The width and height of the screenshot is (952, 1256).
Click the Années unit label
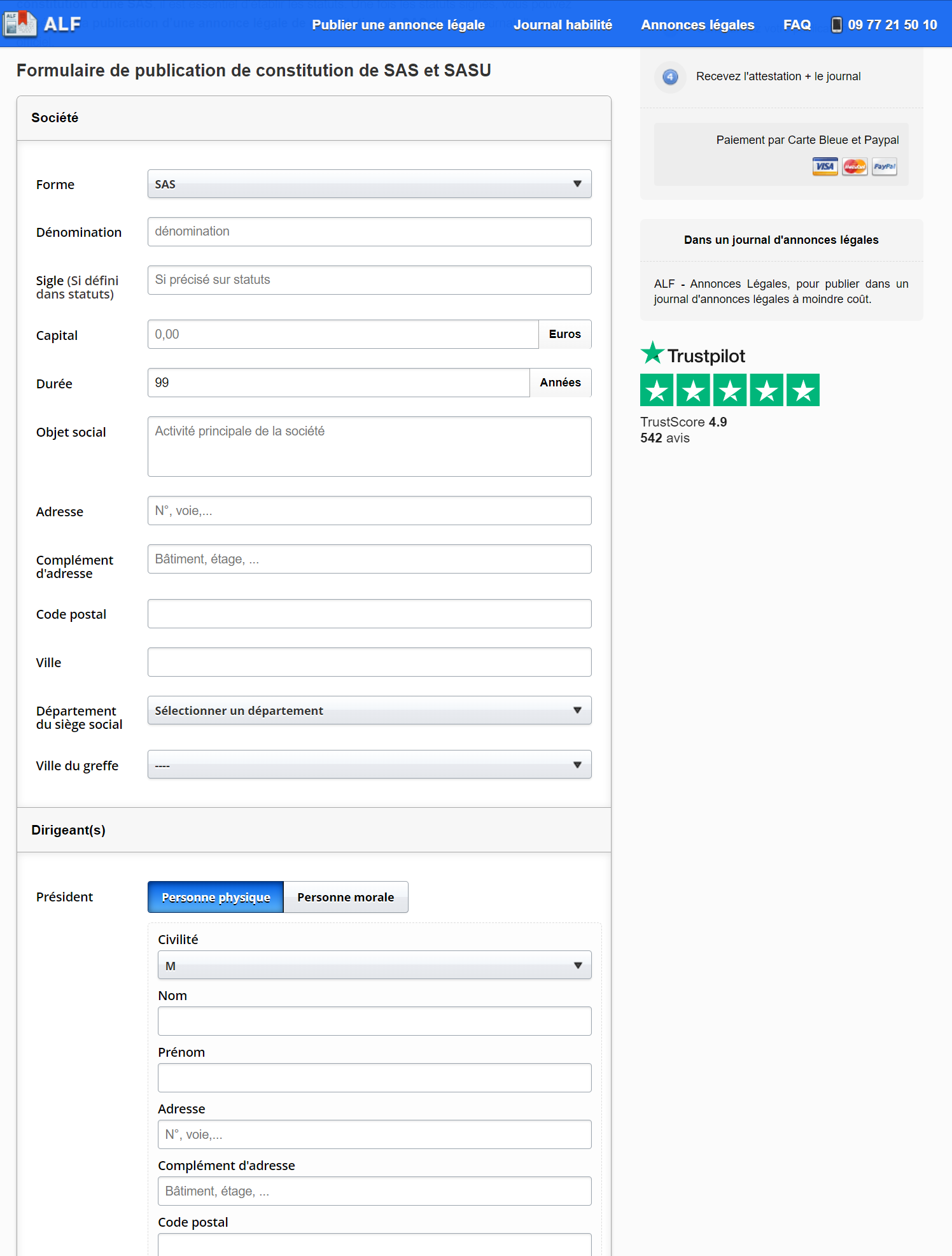coord(561,383)
